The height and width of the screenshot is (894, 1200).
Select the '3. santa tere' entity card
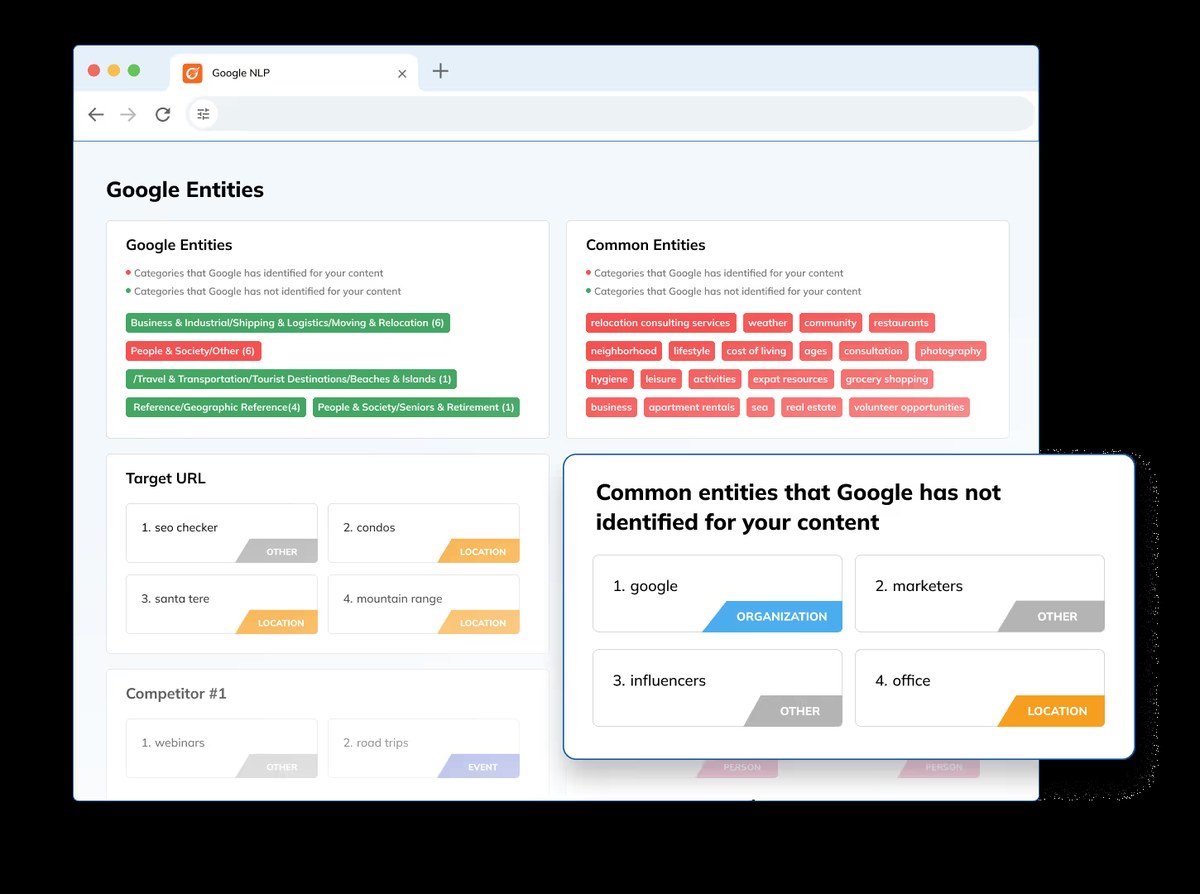222,604
